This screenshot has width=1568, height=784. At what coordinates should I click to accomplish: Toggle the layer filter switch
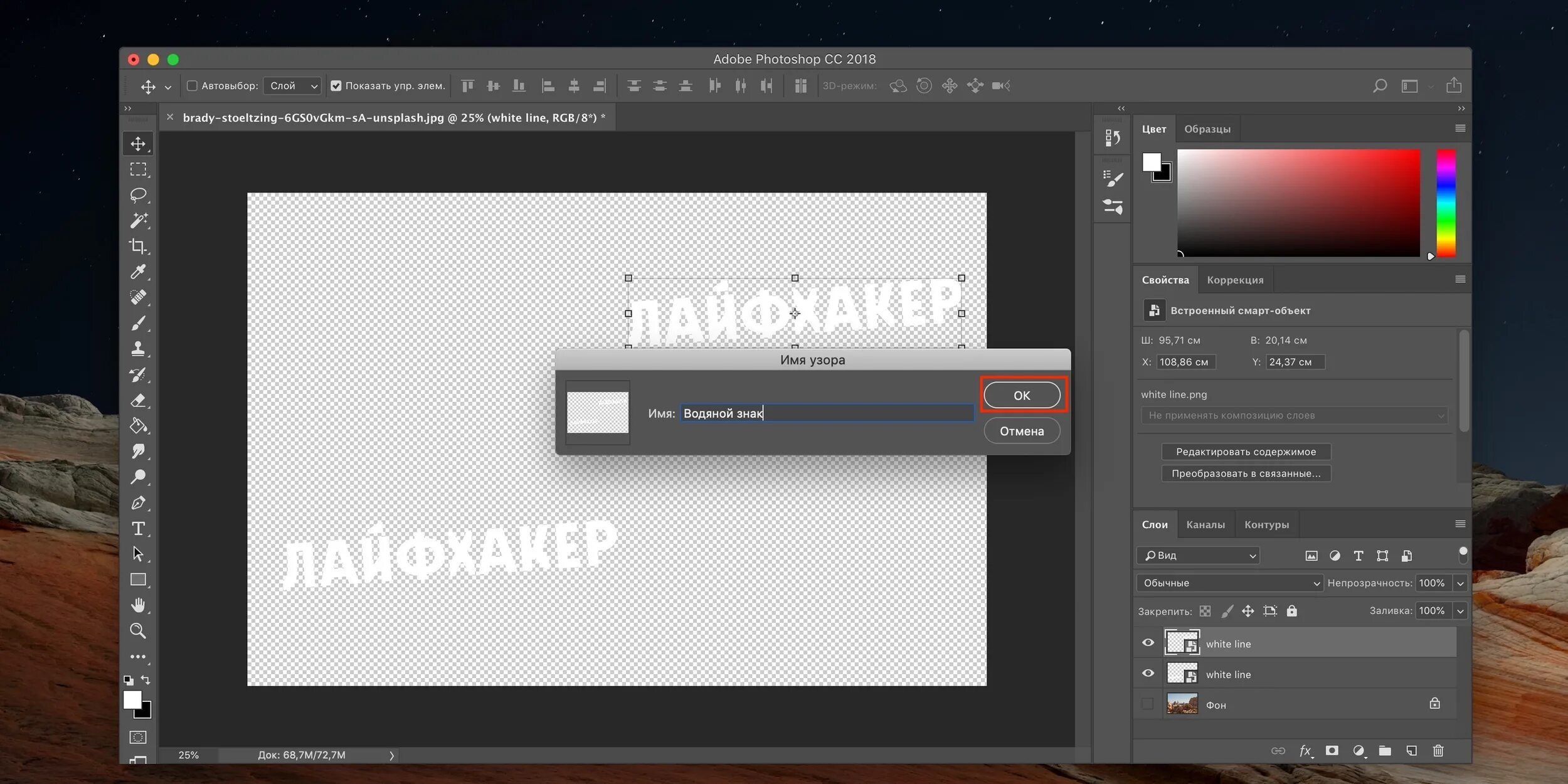(1463, 554)
